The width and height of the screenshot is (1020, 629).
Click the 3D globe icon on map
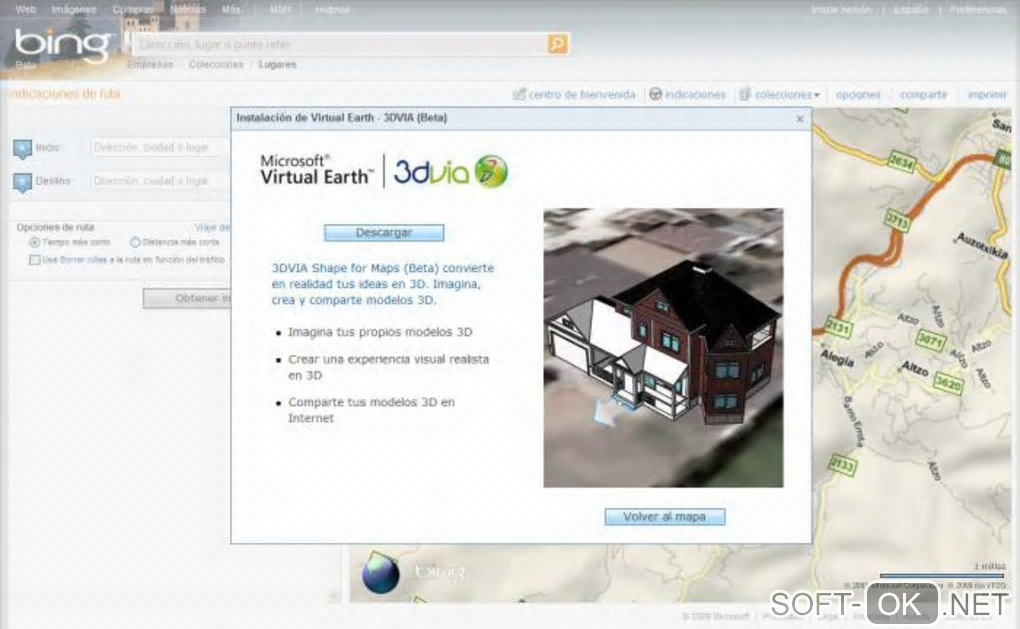tap(381, 573)
